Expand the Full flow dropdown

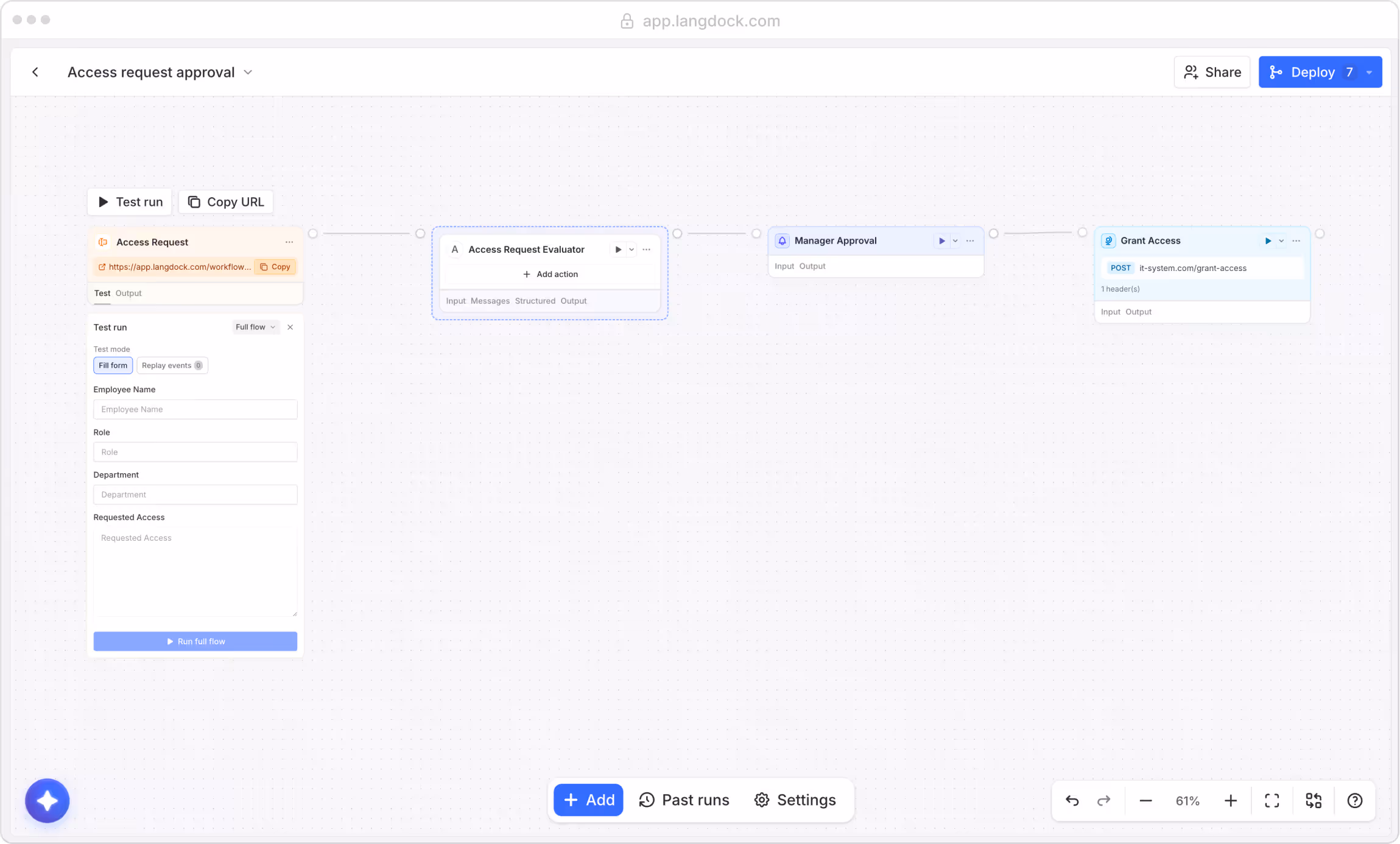click(255, 328)
